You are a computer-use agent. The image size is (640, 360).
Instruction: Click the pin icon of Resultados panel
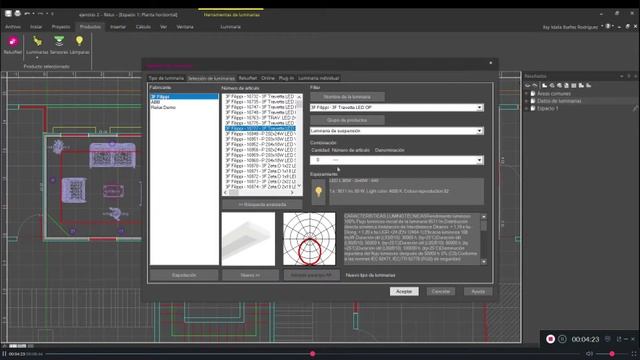coord(629,76)
